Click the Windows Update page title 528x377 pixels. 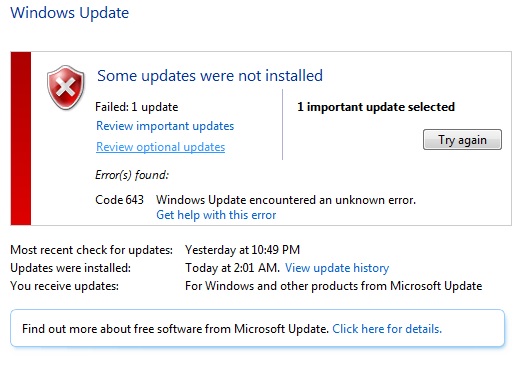click(70, 13)
